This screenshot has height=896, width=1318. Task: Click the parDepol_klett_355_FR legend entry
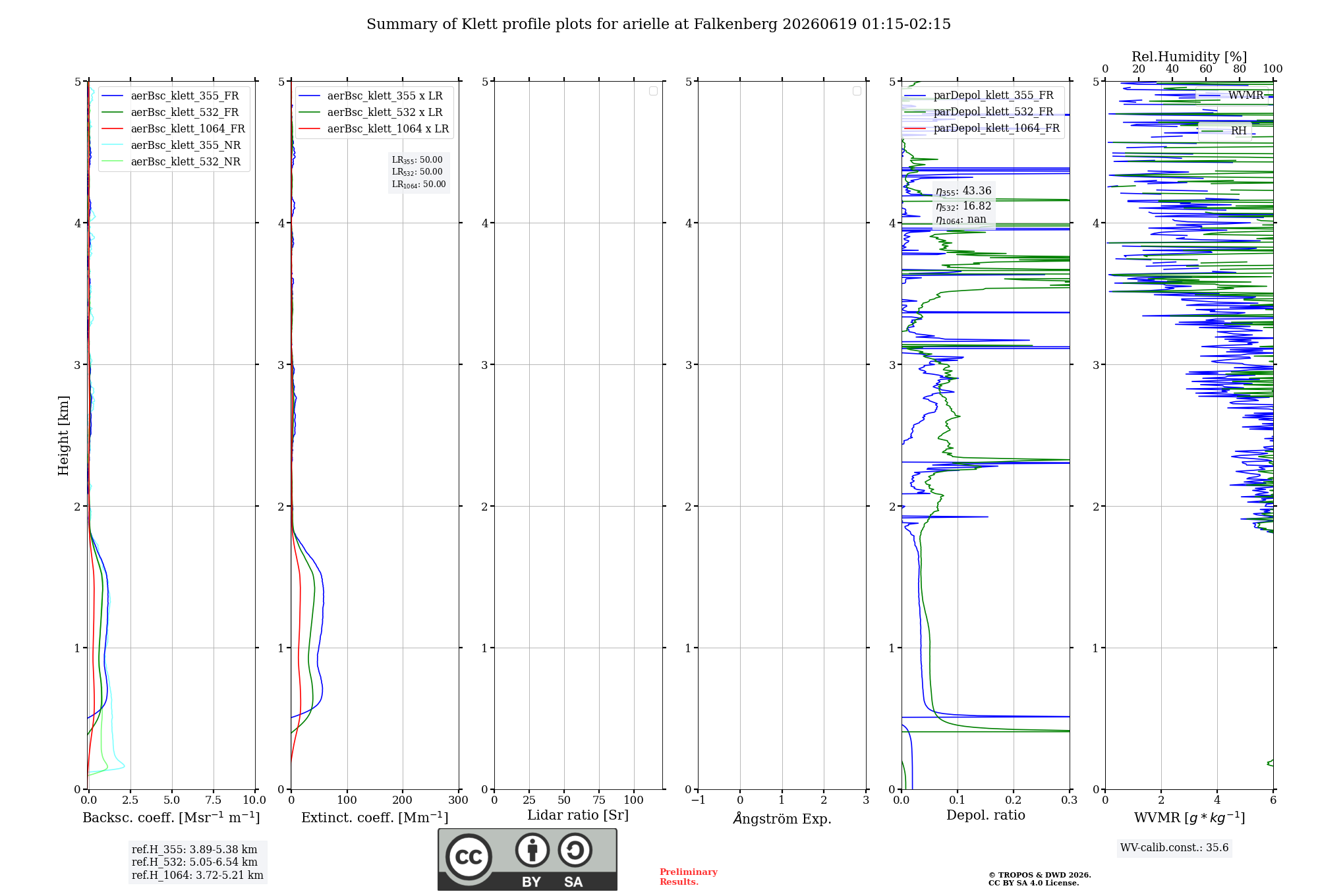(979, 96)
